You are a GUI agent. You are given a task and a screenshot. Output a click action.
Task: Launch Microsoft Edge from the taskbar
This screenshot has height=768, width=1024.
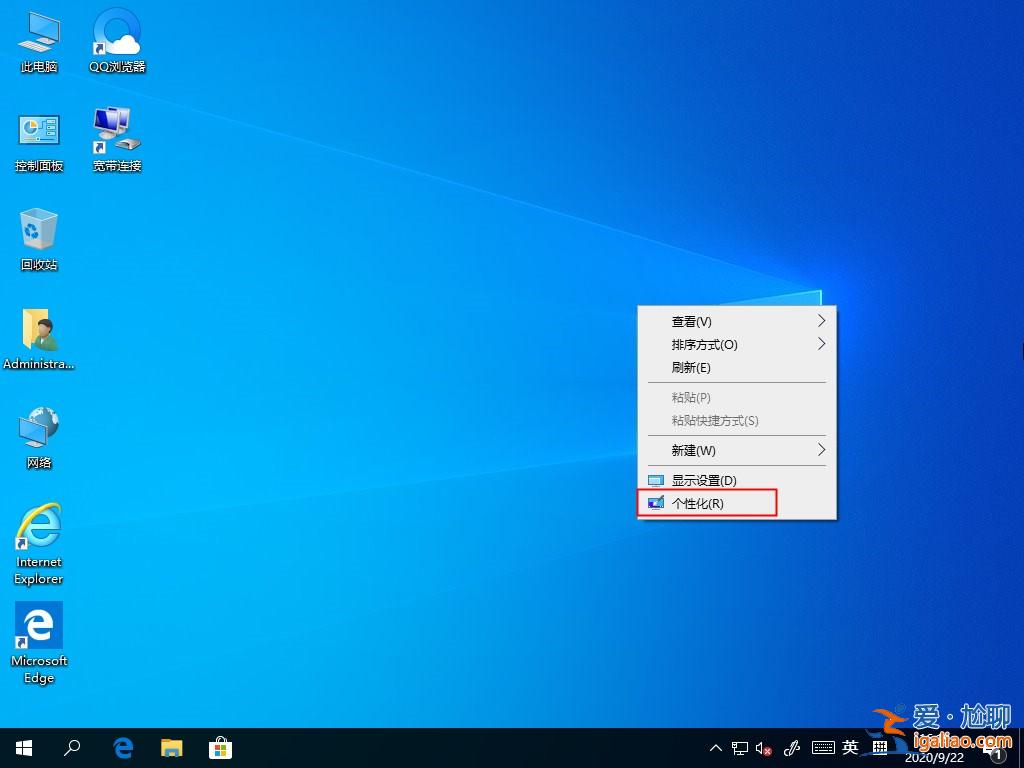click(122, 747)
